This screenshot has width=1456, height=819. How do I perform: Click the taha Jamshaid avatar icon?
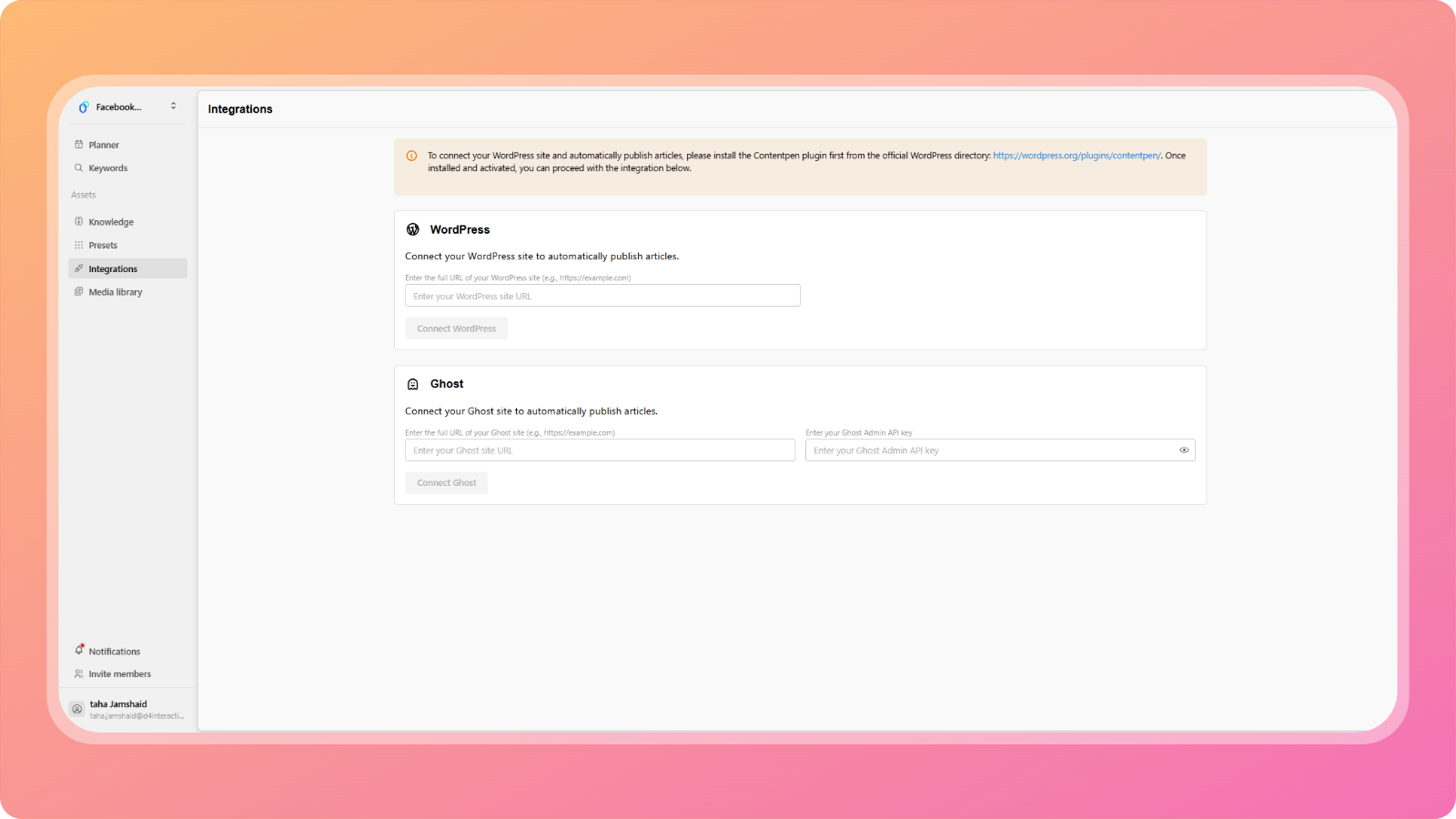click(77, 709)
